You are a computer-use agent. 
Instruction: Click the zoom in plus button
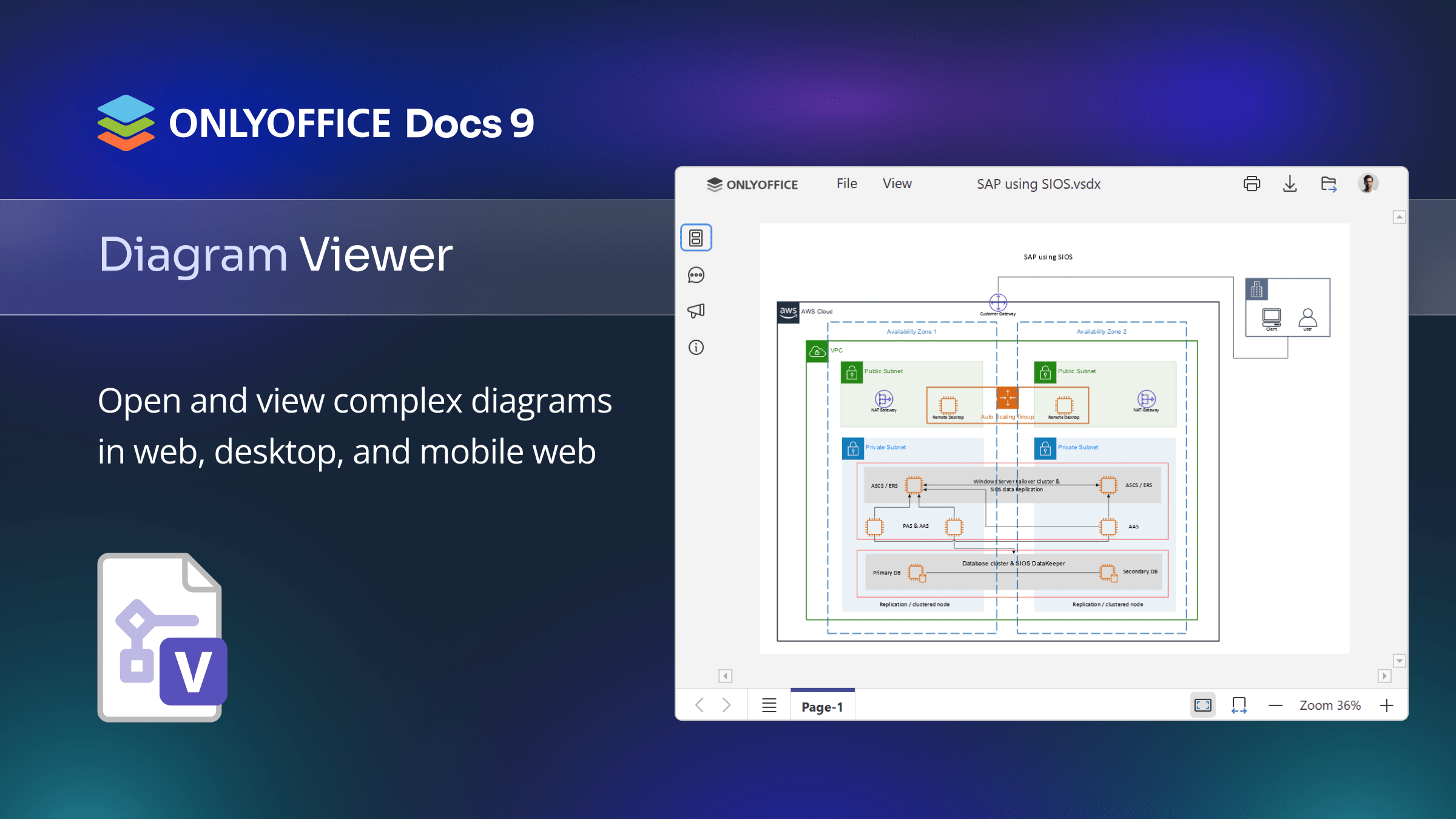point(1387,706)
